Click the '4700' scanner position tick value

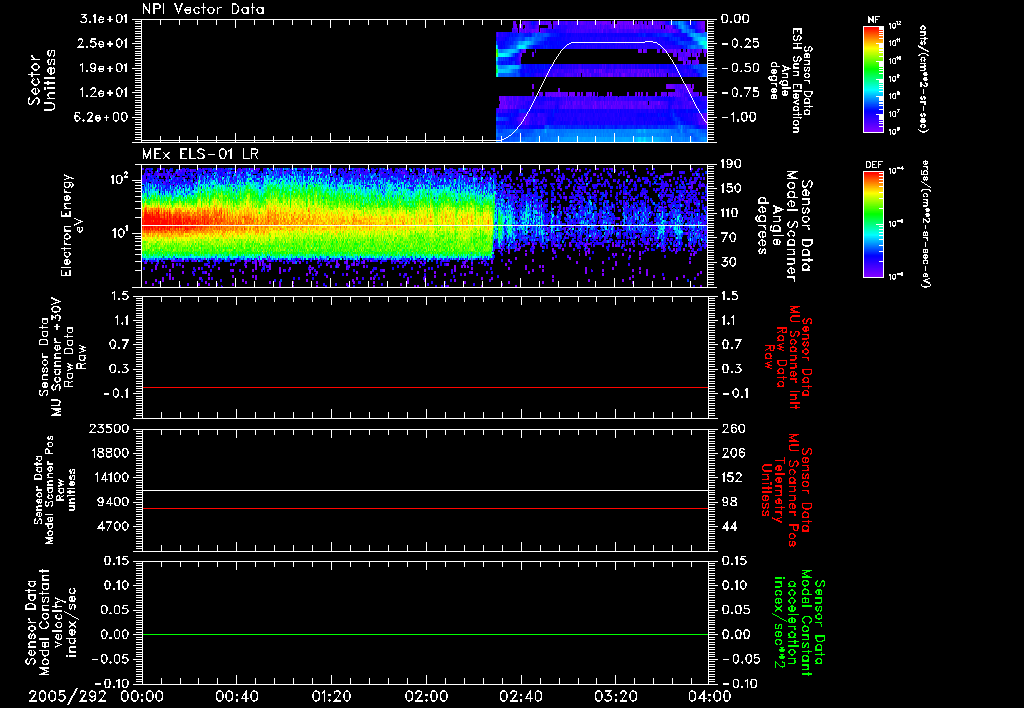point(112,526)
